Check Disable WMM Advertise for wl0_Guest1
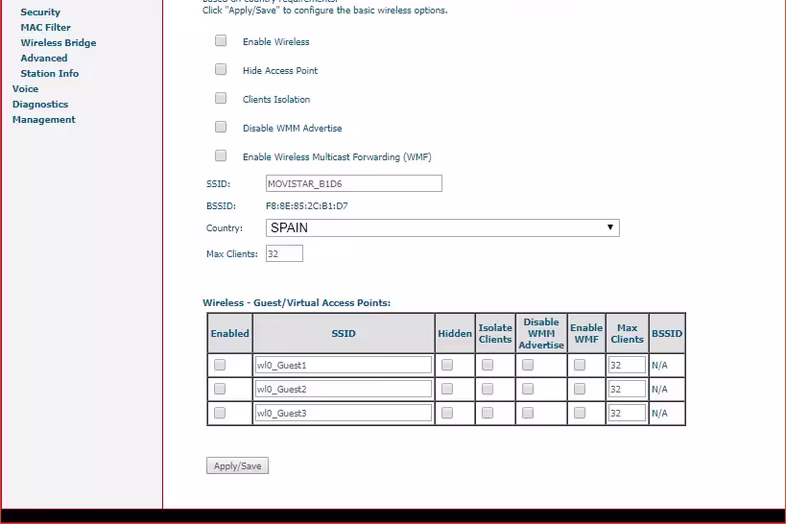 pyautogui.click(x=527, y=365)
